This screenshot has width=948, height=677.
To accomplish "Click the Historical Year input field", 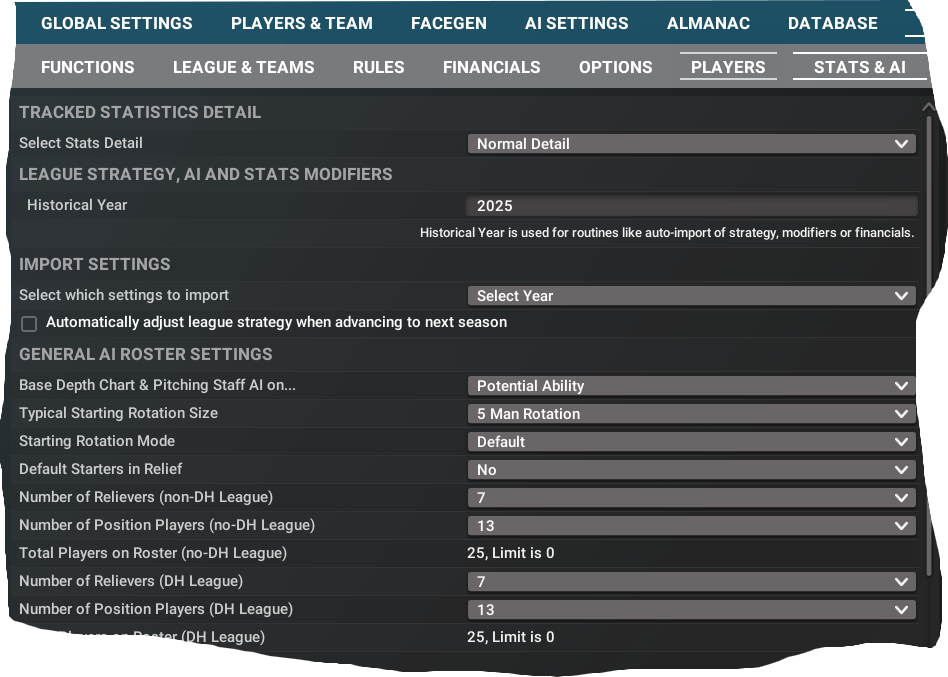I will click(x=691, y=206).
